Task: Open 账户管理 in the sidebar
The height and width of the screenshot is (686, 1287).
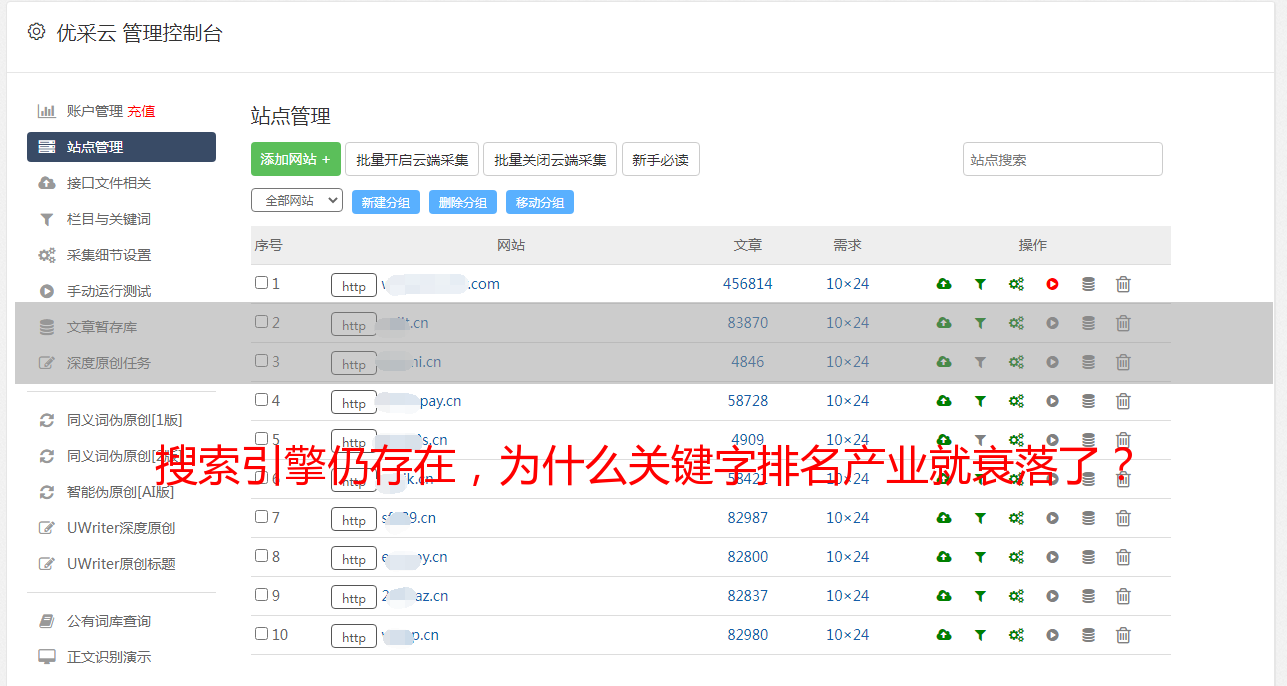Action: tap(95, 111)
